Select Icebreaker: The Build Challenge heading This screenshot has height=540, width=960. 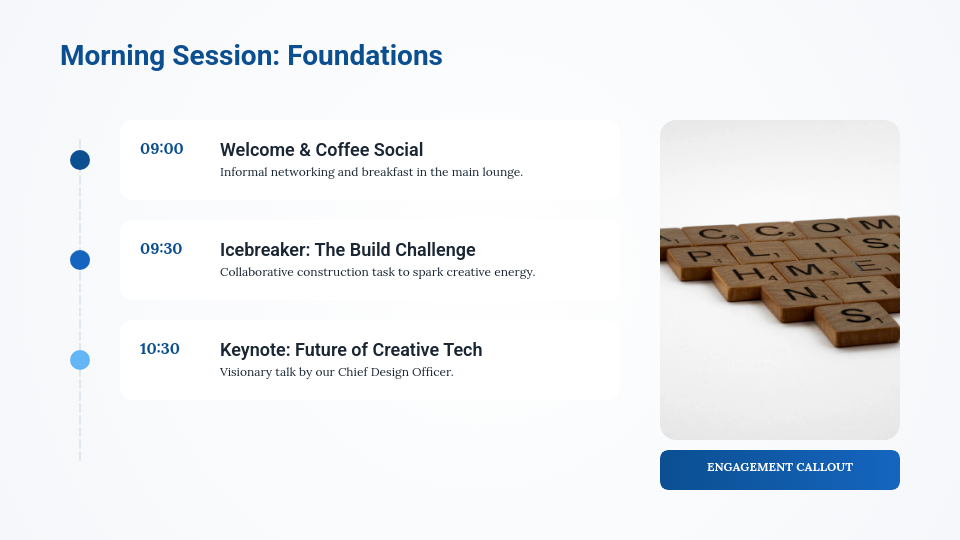(x=347, y=250)
